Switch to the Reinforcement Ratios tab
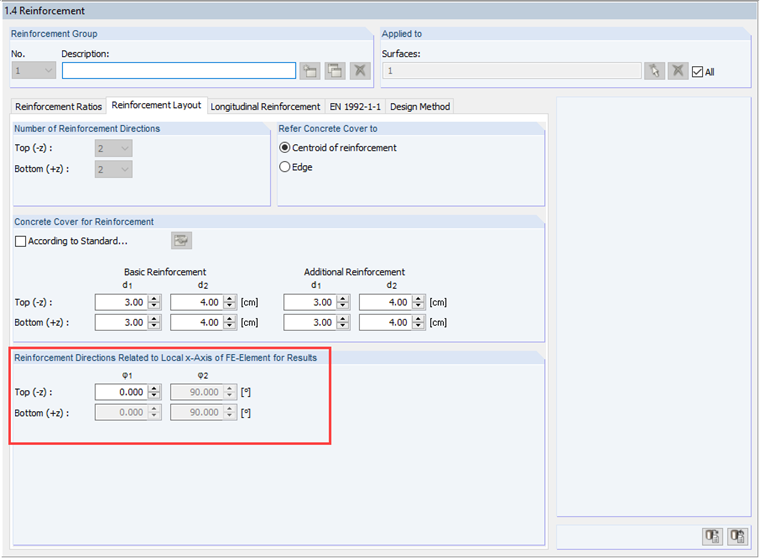Image resolution: width=760 pixels, height=559 pixels. coord(58,106)
